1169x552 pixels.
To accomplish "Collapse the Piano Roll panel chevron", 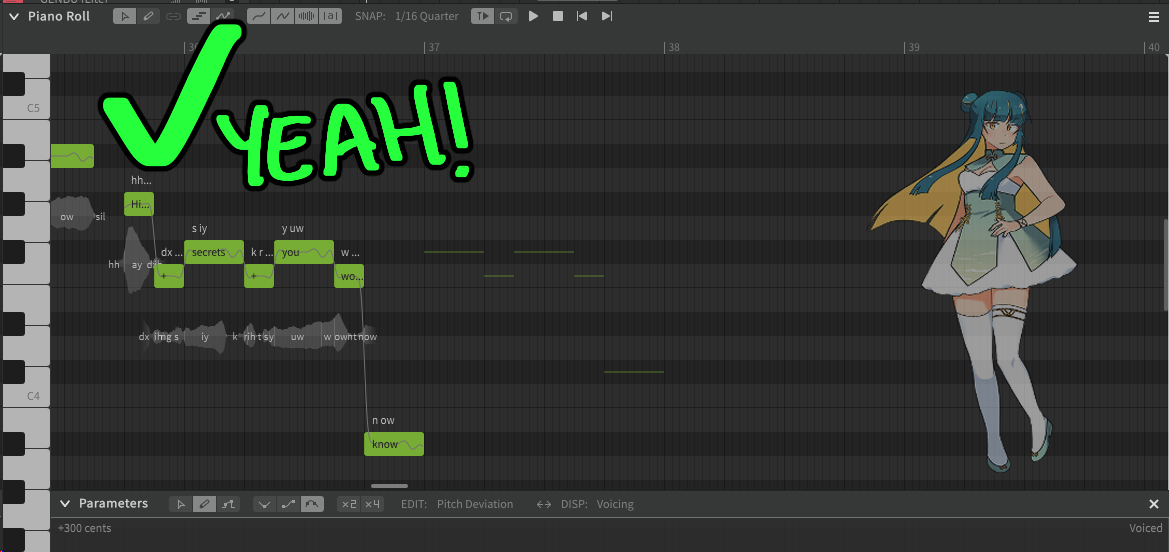I will click(x=14, y=16).
